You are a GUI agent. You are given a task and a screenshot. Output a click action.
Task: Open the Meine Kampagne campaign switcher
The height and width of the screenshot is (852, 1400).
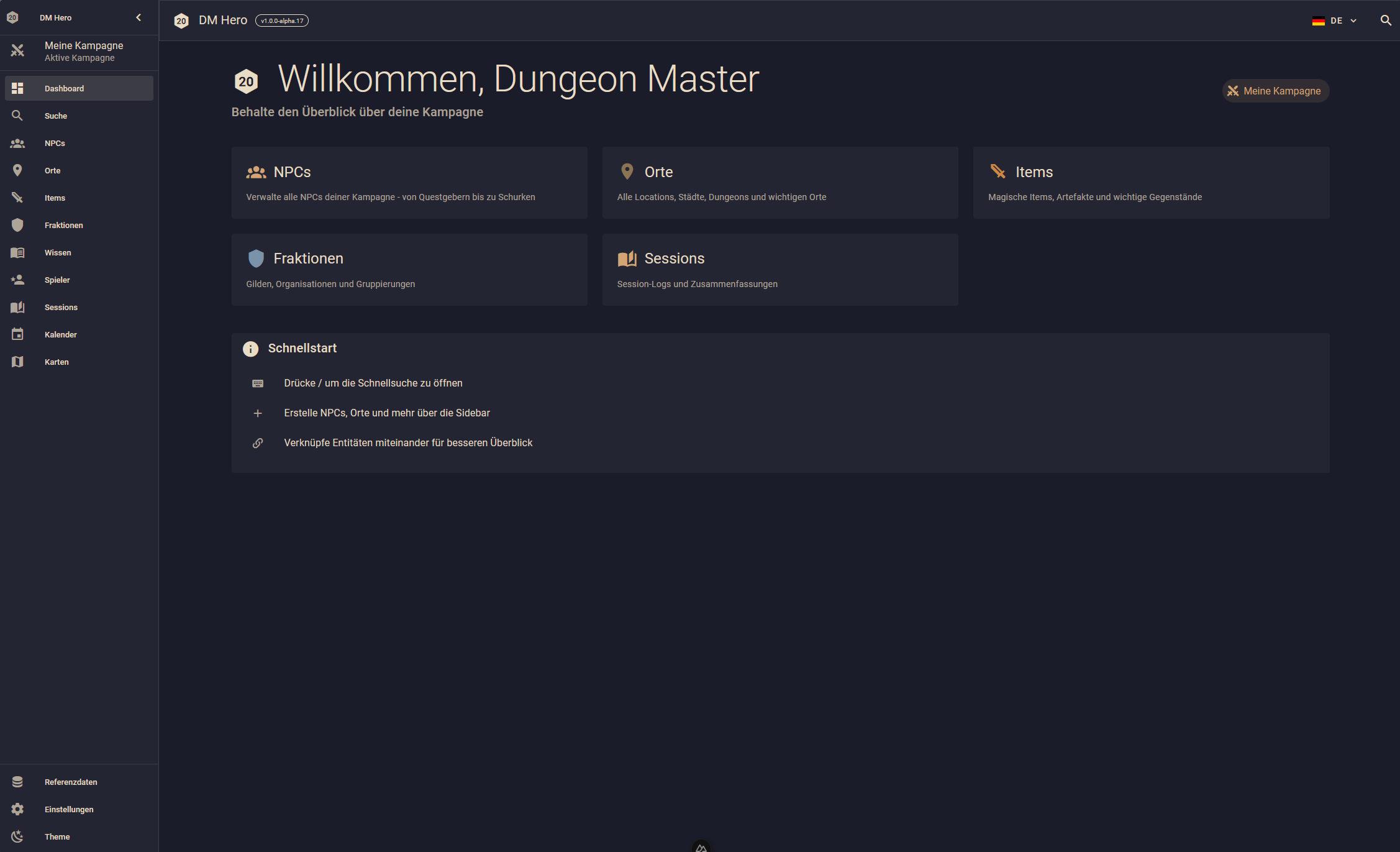coord(79,51)
